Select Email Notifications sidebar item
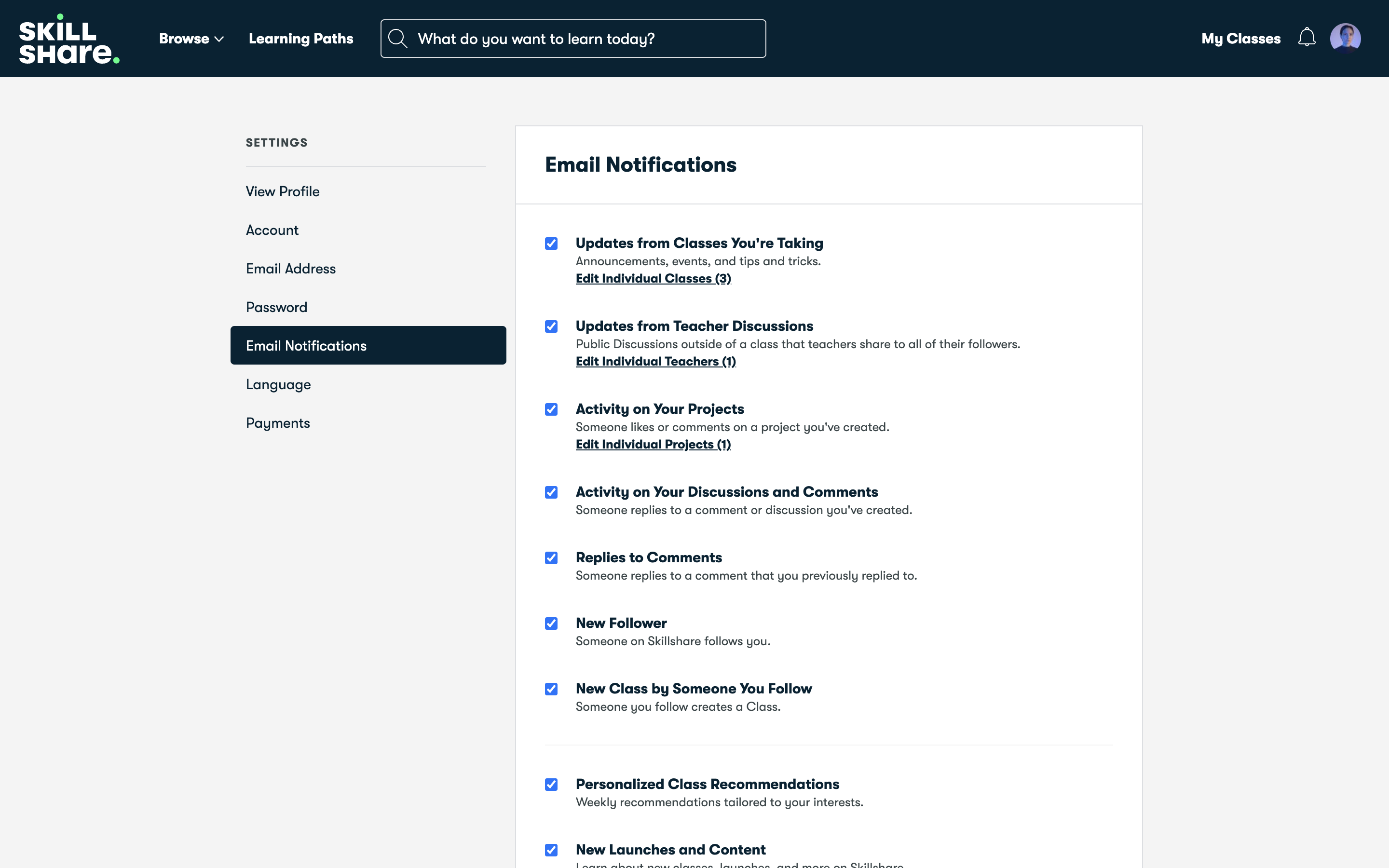This screenshot has width=1389, height=868. [368, 345]
